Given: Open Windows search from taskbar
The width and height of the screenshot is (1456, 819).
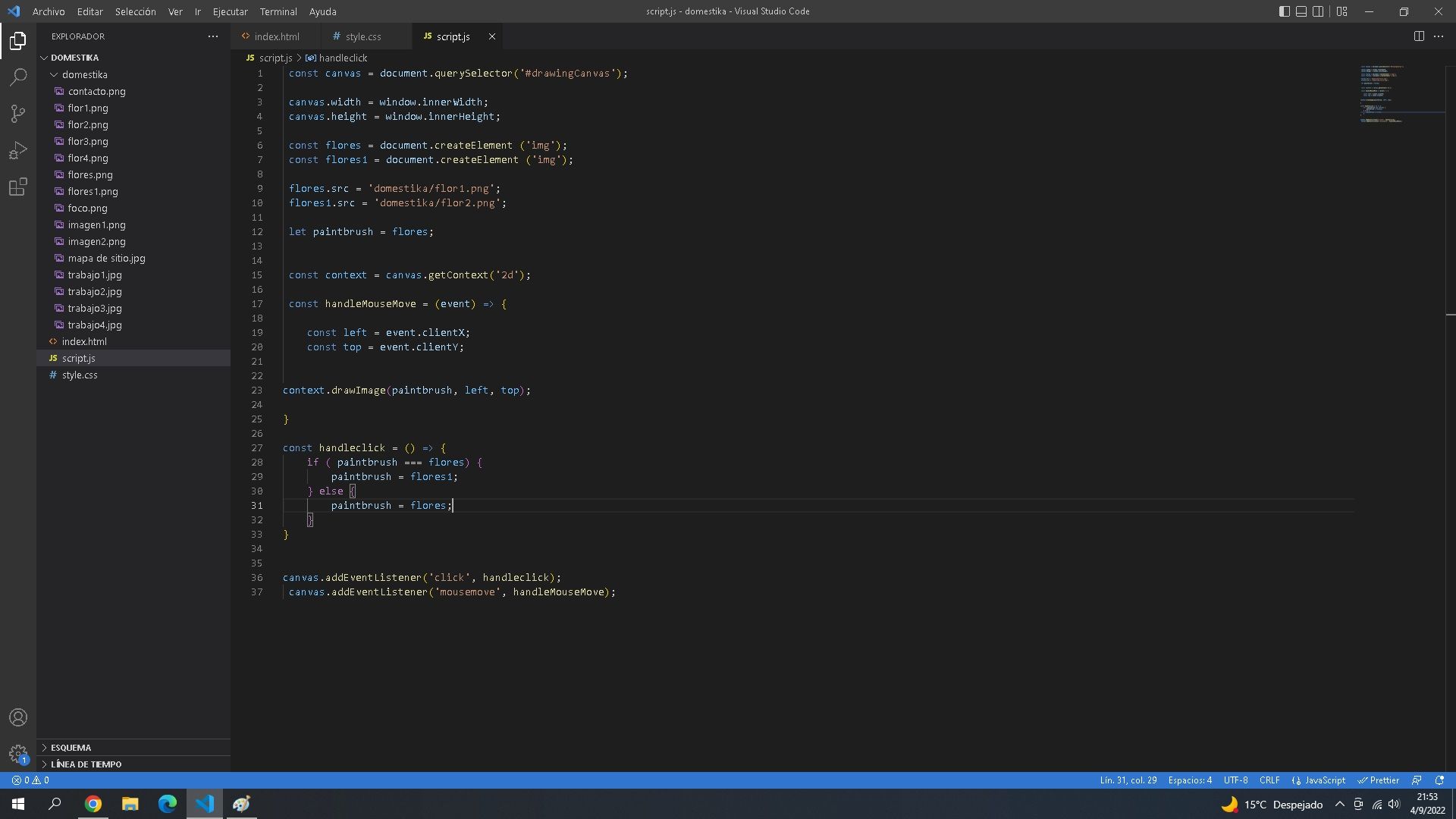Looking at the screenshot, I should pos(55,804).
